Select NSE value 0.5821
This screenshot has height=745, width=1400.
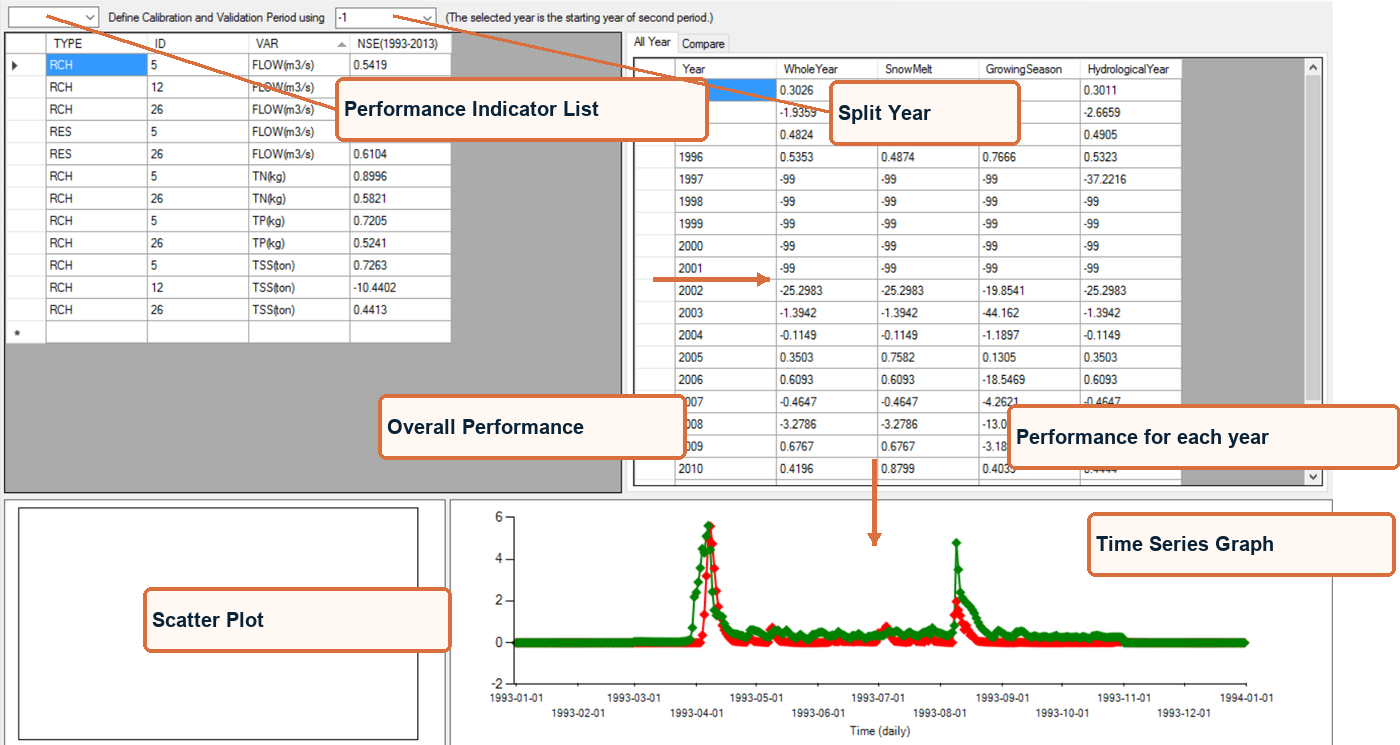(x=400, y=198)
